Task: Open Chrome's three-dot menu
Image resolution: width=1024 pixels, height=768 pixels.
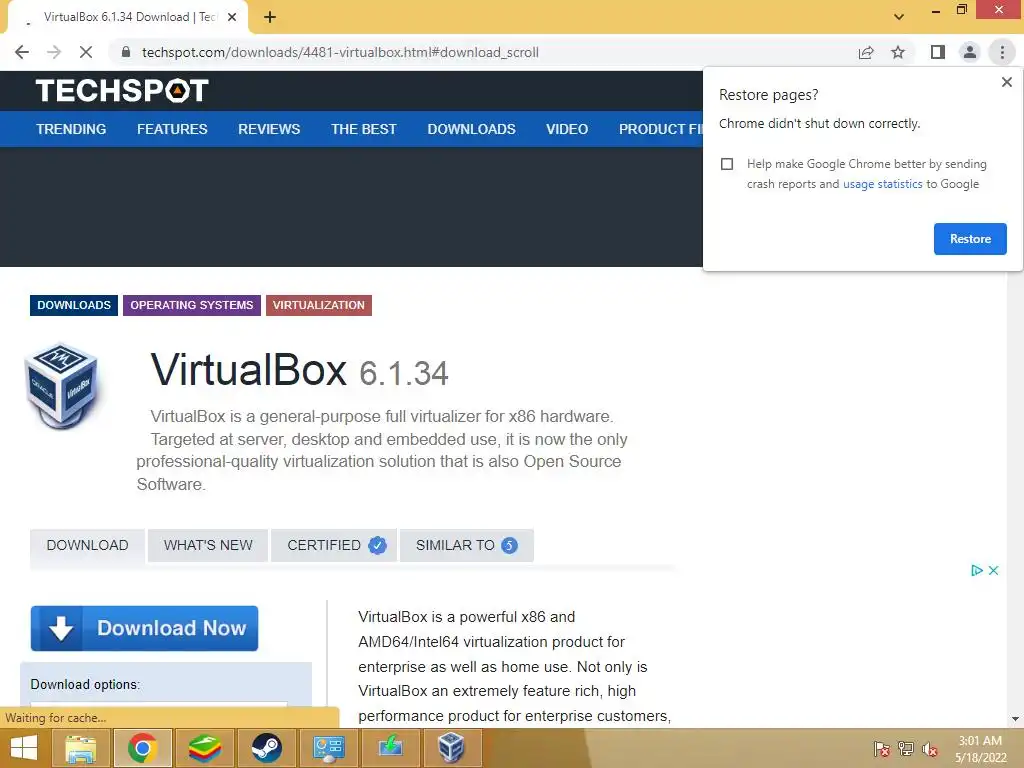Action: pos(1002,52)
